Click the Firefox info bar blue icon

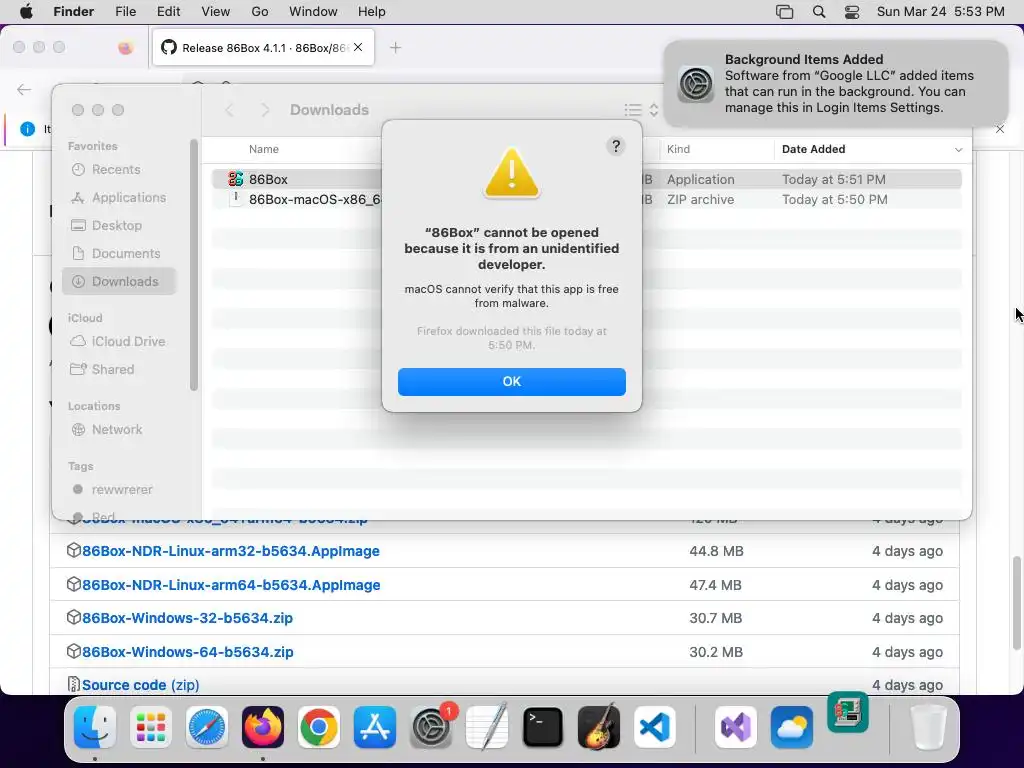(x=27, y=129)
